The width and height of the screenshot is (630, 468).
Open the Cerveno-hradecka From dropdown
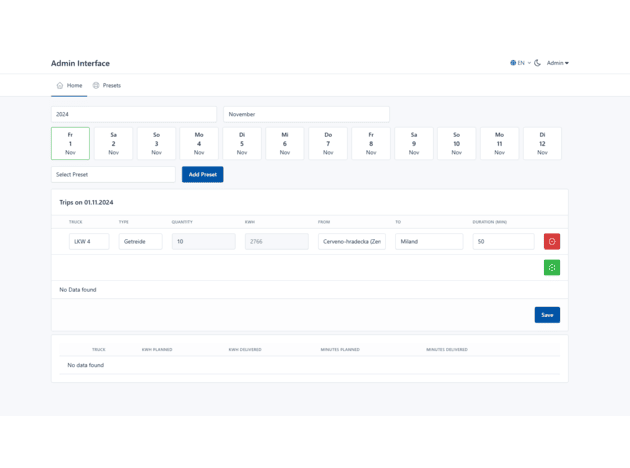352,241
